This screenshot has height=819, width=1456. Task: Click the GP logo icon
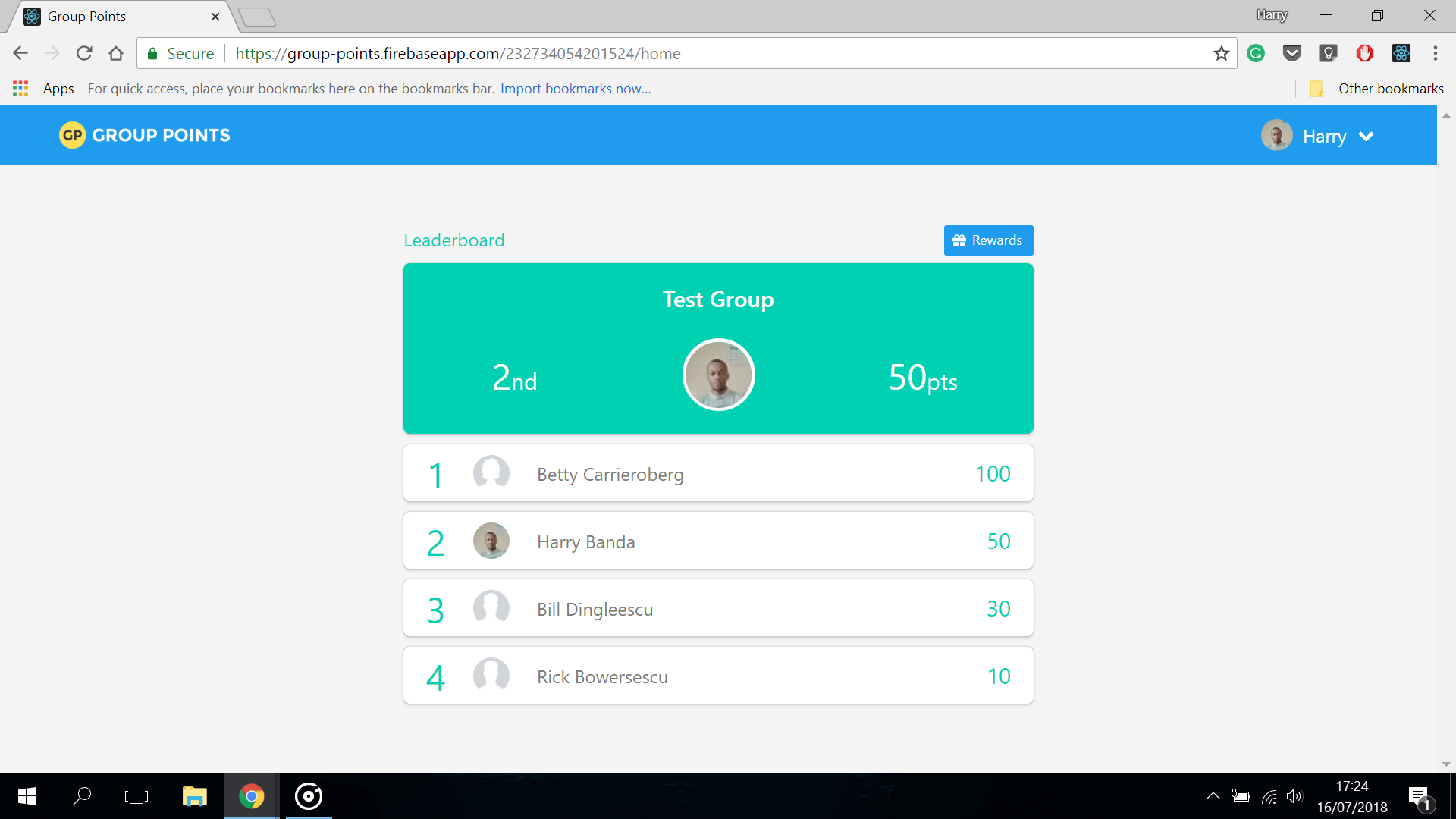[72, 135]
